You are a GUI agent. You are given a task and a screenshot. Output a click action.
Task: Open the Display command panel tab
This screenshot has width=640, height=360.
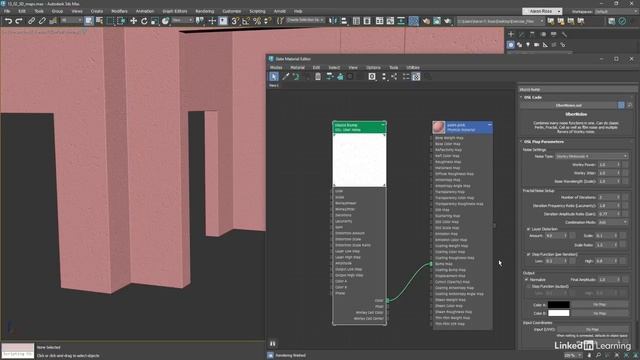click(553, 34)
